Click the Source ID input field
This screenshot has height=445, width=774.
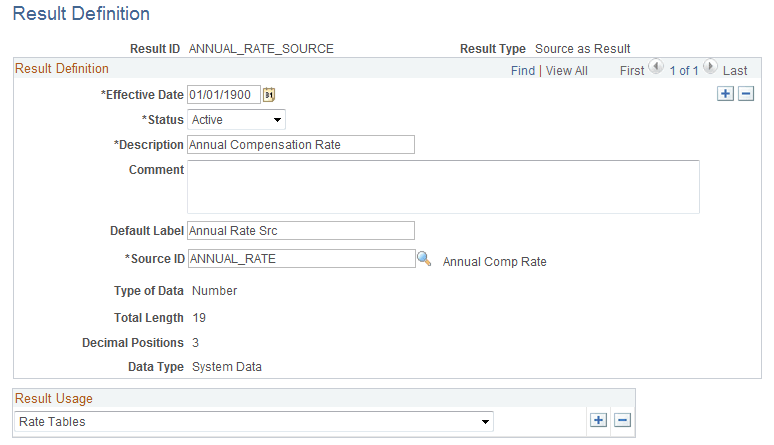(x=301, y=259)
